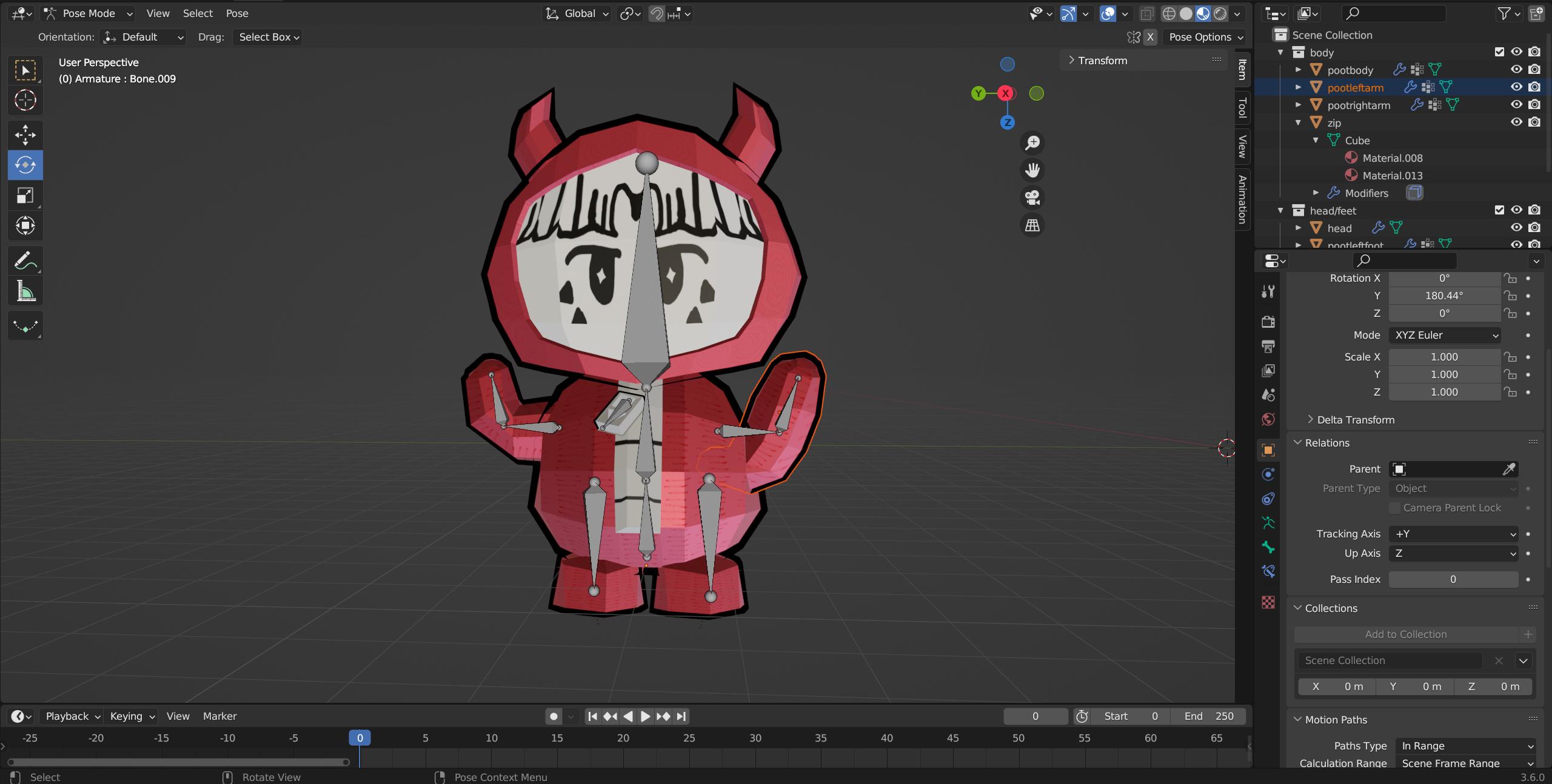Screen dimensions: 1552x784
Task: Activate the Rotate tool
Action: tap(25, 165)
